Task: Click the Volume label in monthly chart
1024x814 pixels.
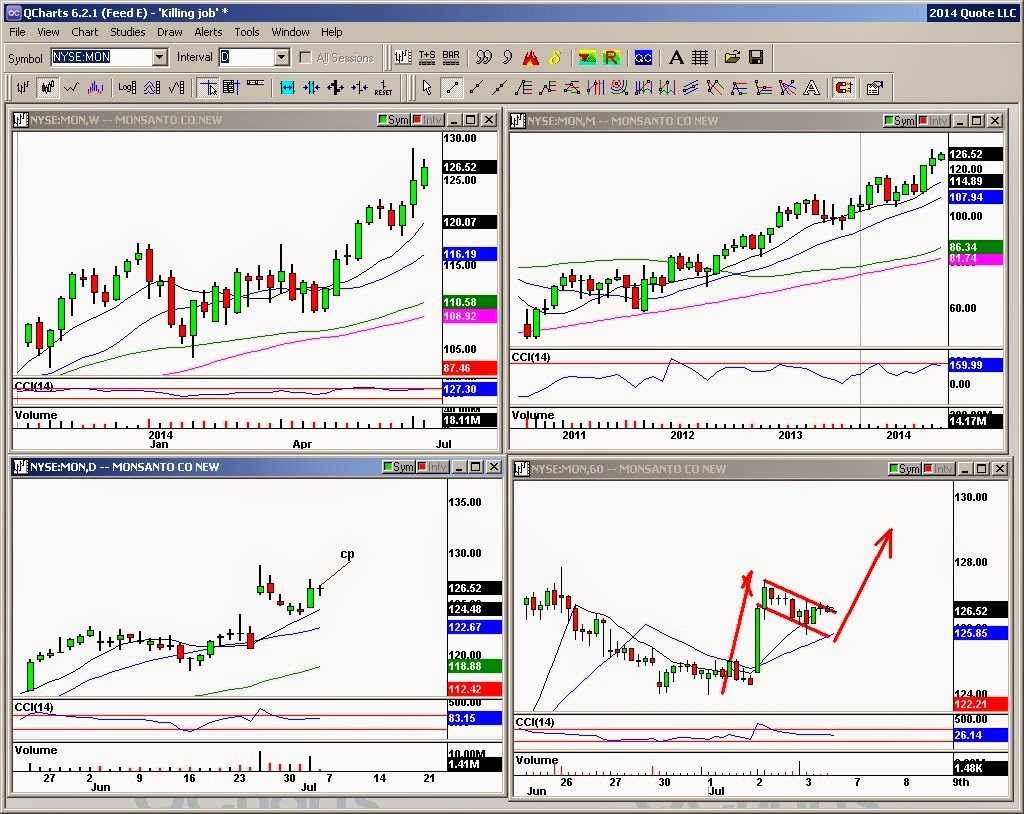Action: pos(533,415)
